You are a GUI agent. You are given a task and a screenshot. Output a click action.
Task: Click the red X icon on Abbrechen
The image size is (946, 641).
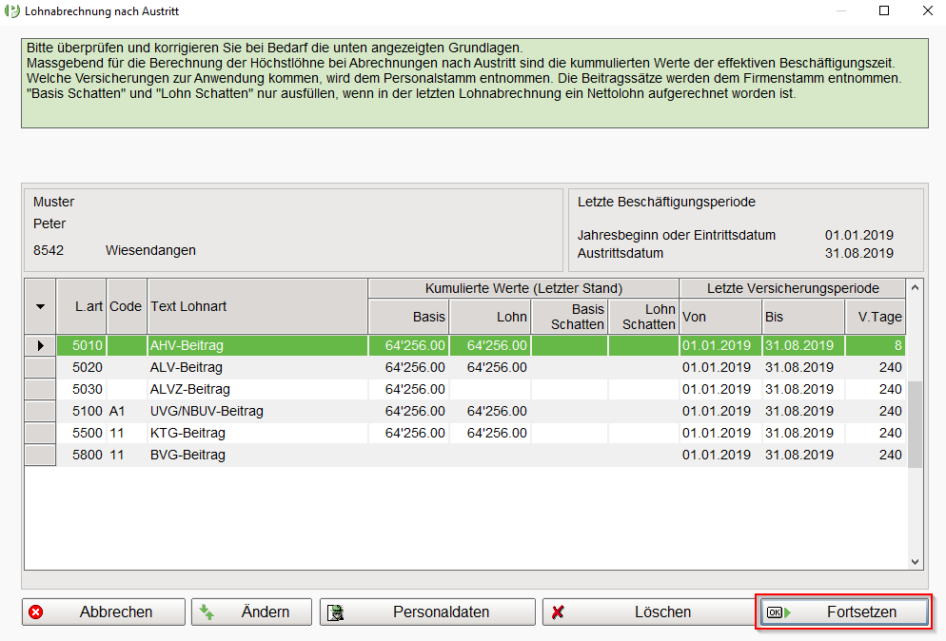coord(36,612)
